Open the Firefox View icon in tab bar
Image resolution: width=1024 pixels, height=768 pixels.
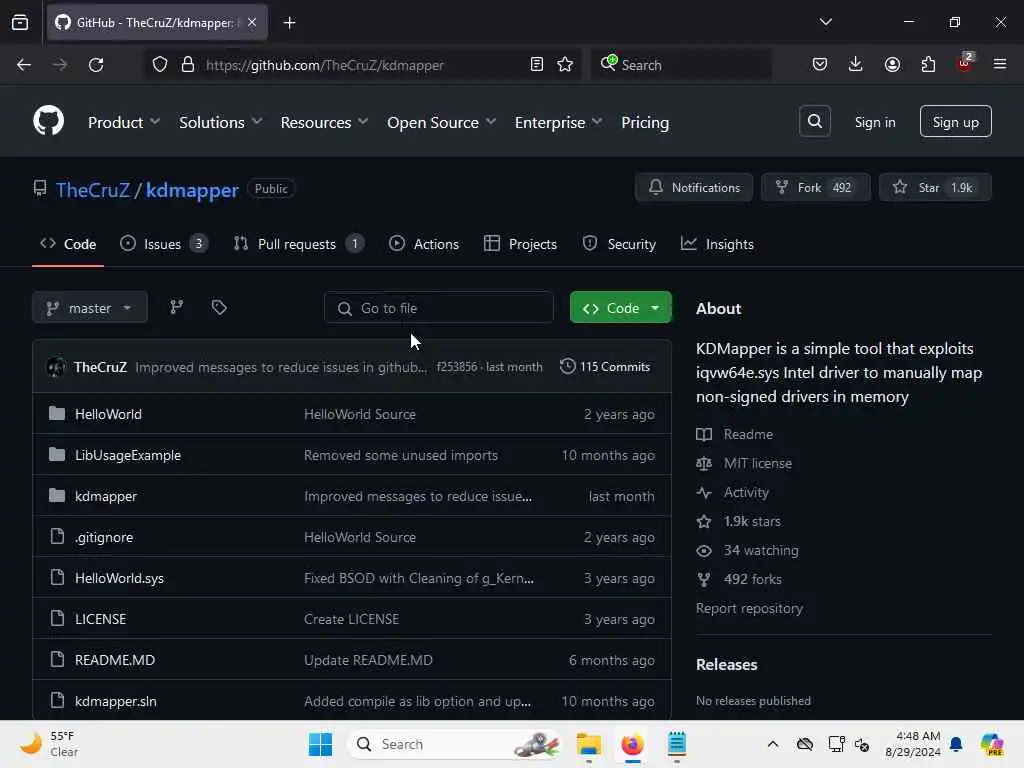(20, 22)
